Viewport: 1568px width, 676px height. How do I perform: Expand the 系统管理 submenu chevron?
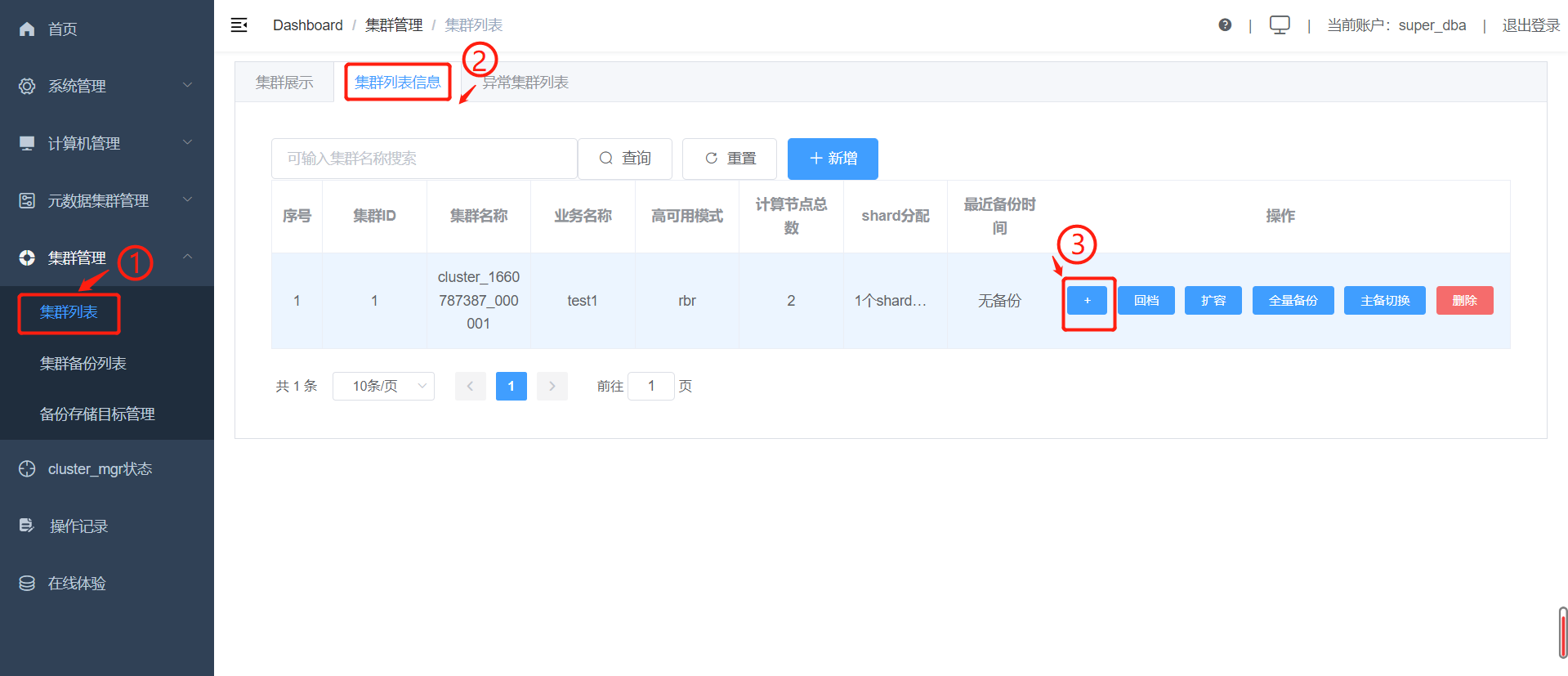(187, 85)
